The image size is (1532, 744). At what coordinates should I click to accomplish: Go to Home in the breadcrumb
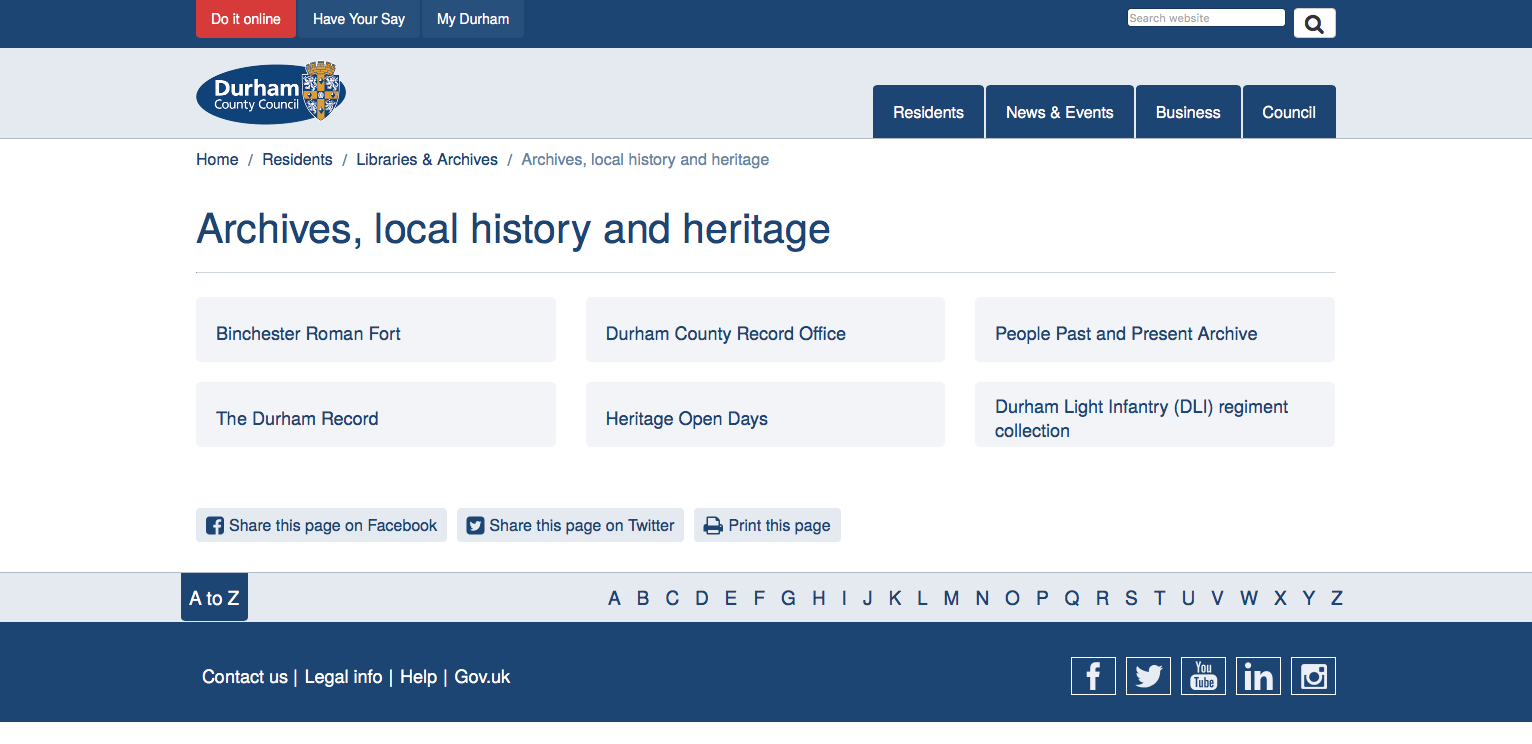[217, 160]
